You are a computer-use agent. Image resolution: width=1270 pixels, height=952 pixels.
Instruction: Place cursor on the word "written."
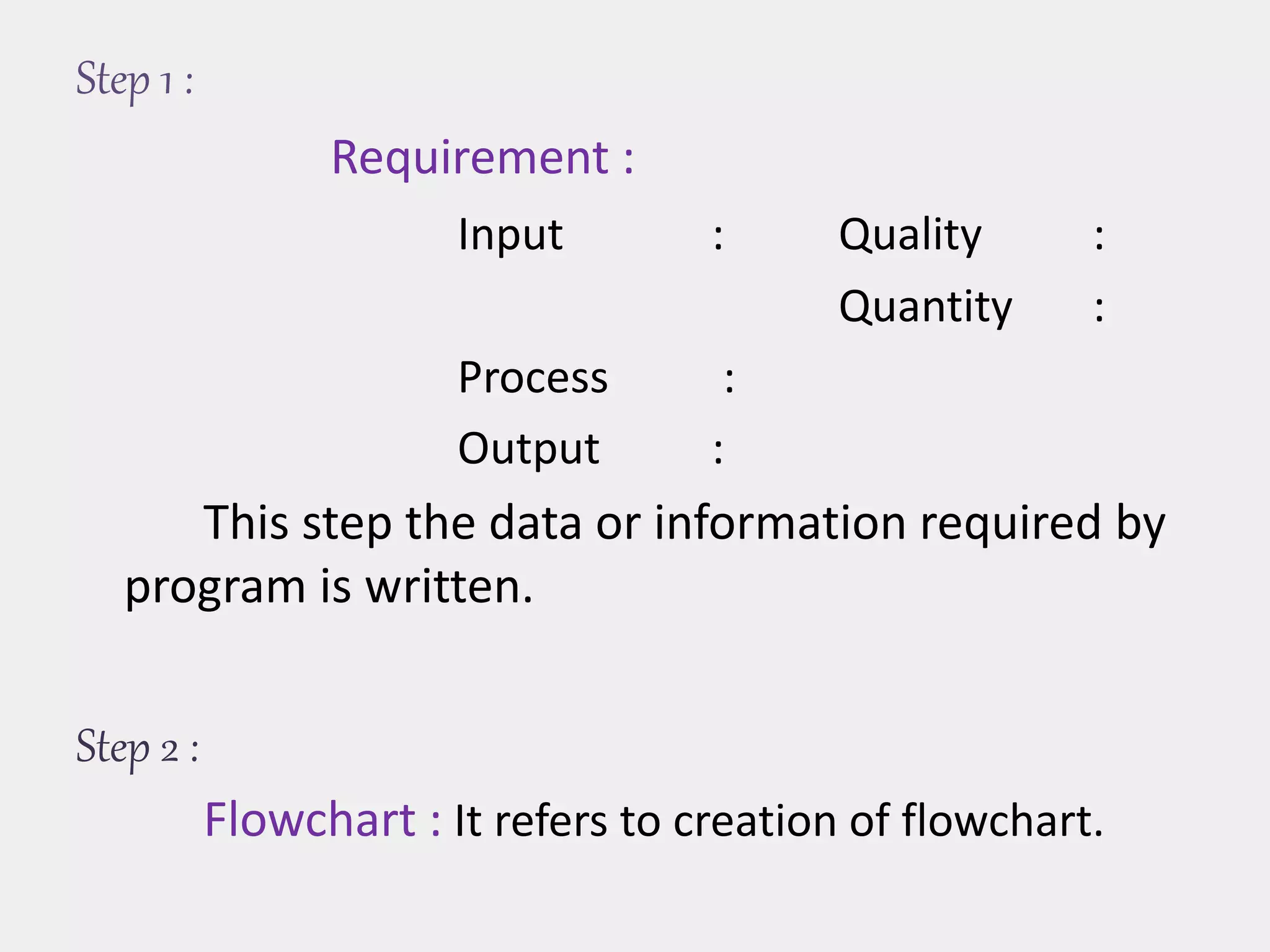449,586
